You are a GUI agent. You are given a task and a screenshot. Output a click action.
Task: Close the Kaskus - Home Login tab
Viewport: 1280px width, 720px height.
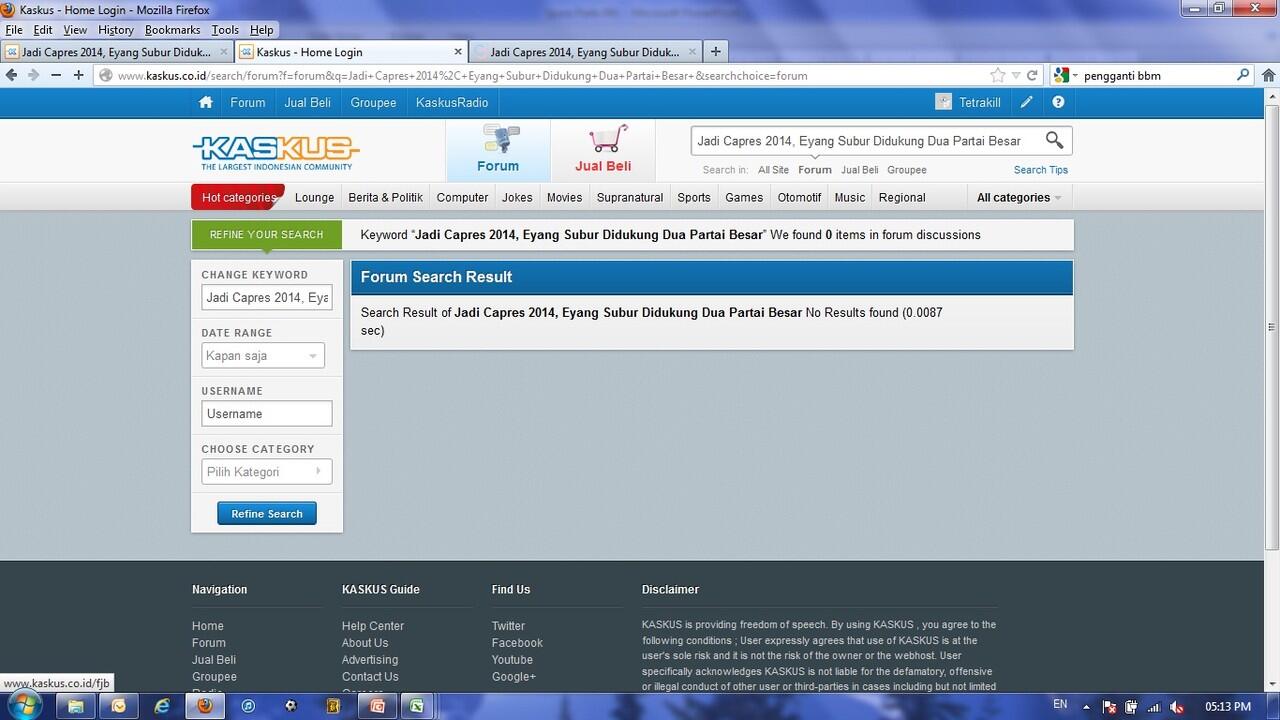tap(459, 52)
